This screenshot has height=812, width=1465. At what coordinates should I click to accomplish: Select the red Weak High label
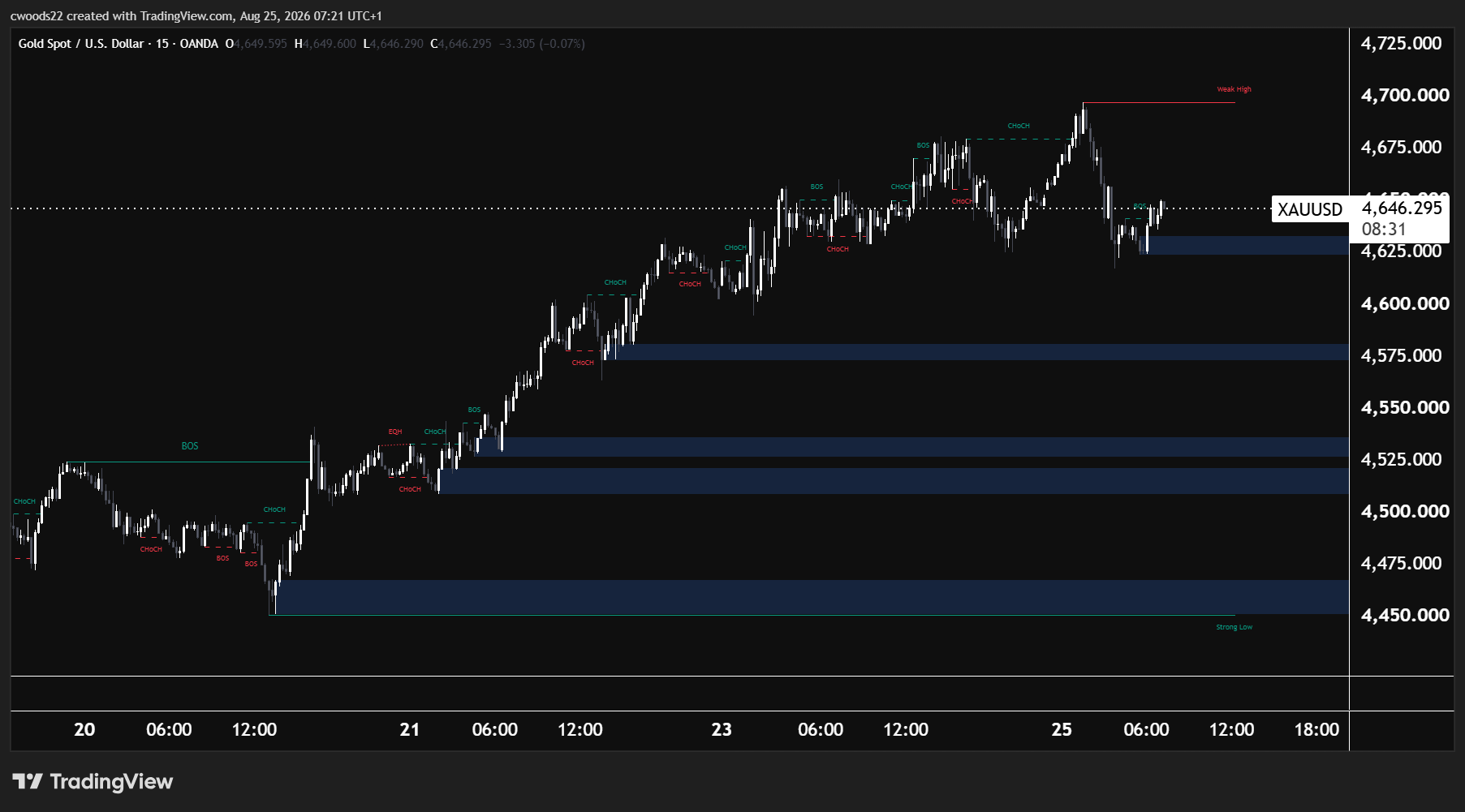1234,89
